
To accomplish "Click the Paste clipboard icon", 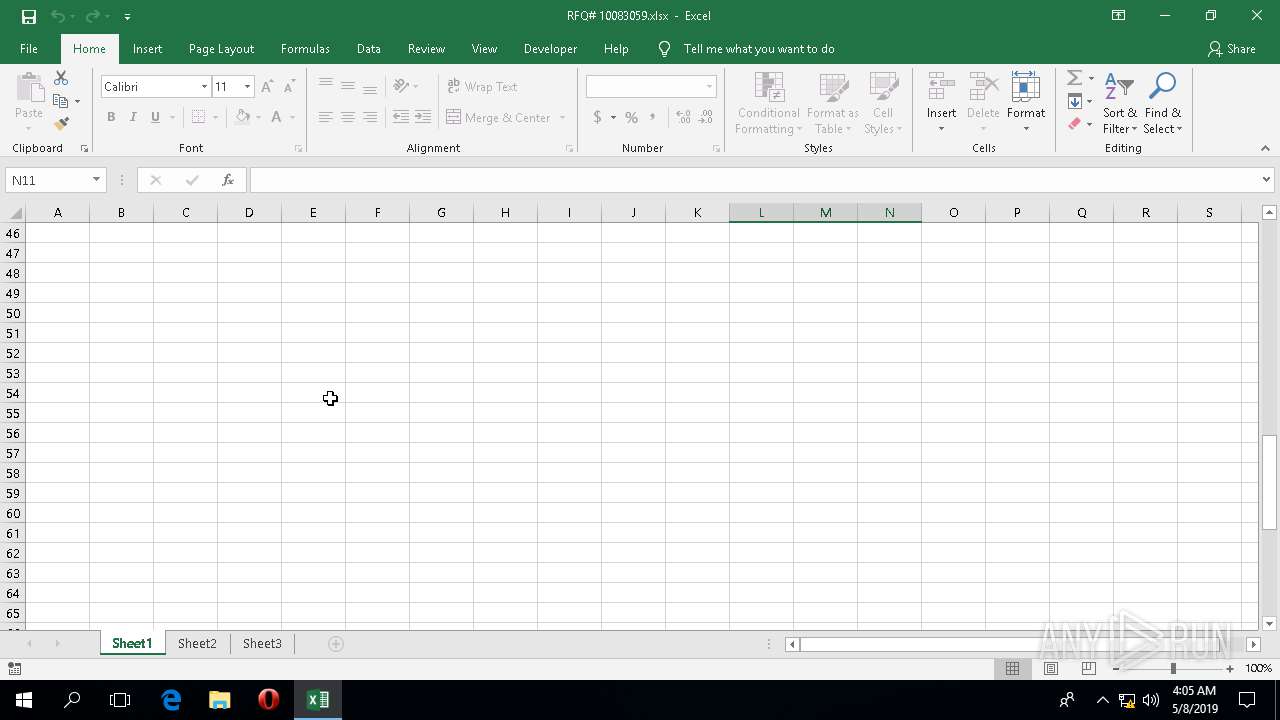I will (29, 88).
